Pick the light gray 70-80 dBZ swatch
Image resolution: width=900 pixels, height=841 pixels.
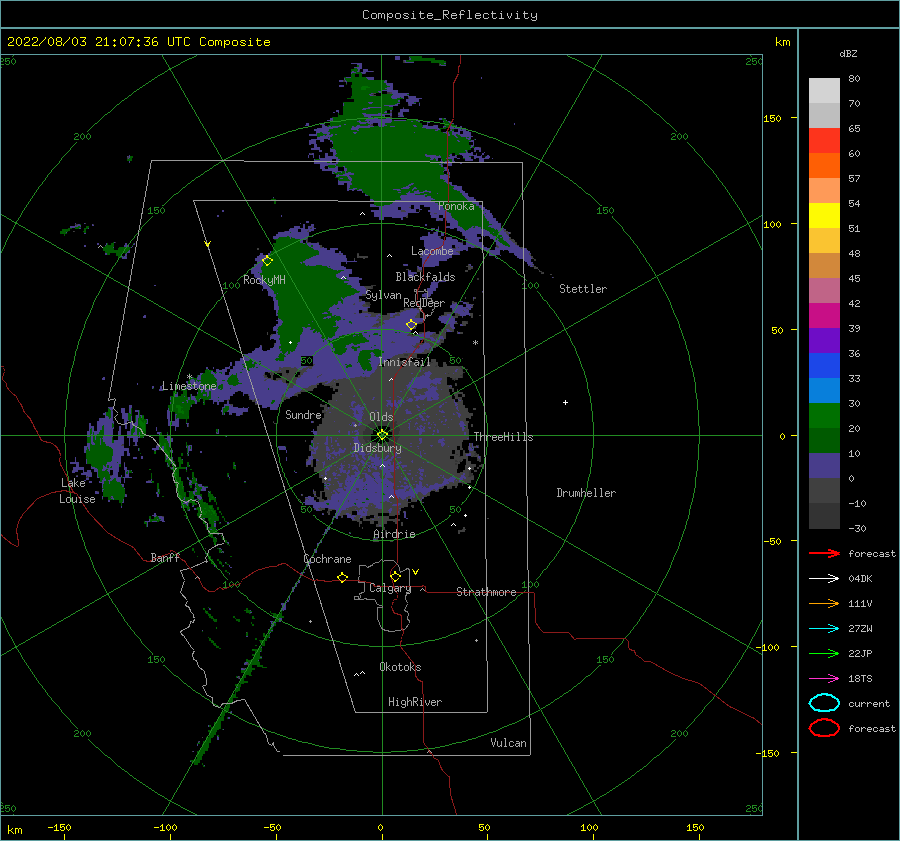(x=824, y=91)
